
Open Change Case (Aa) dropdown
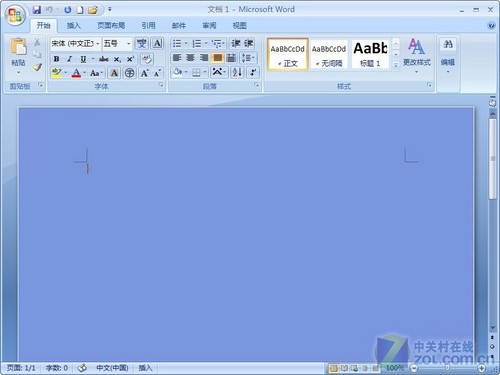pyautogui.click(x=96, y=73)
